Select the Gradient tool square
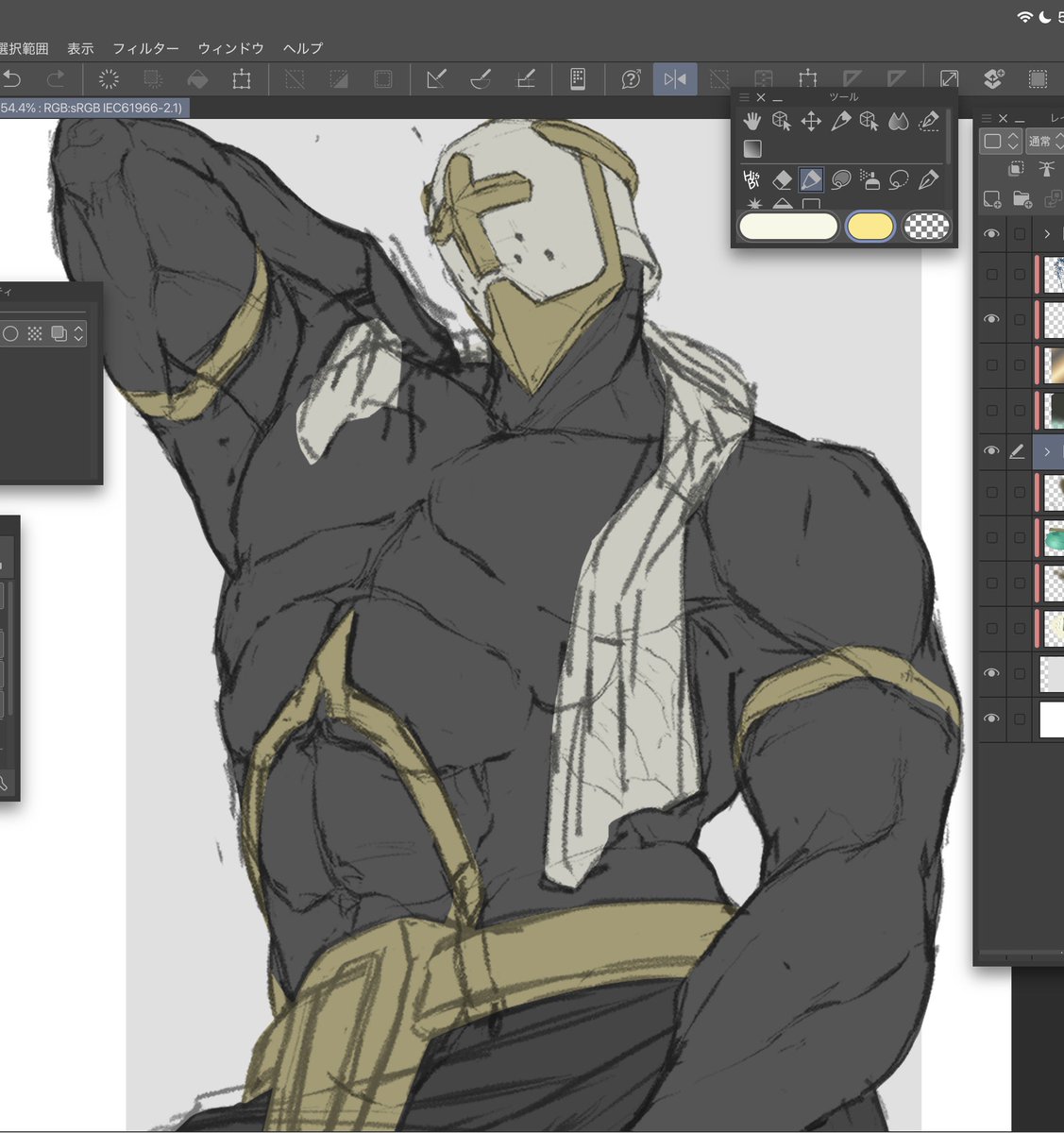Image resolution: width=1064 pixels, height=1133 pixels. [752, 148]
